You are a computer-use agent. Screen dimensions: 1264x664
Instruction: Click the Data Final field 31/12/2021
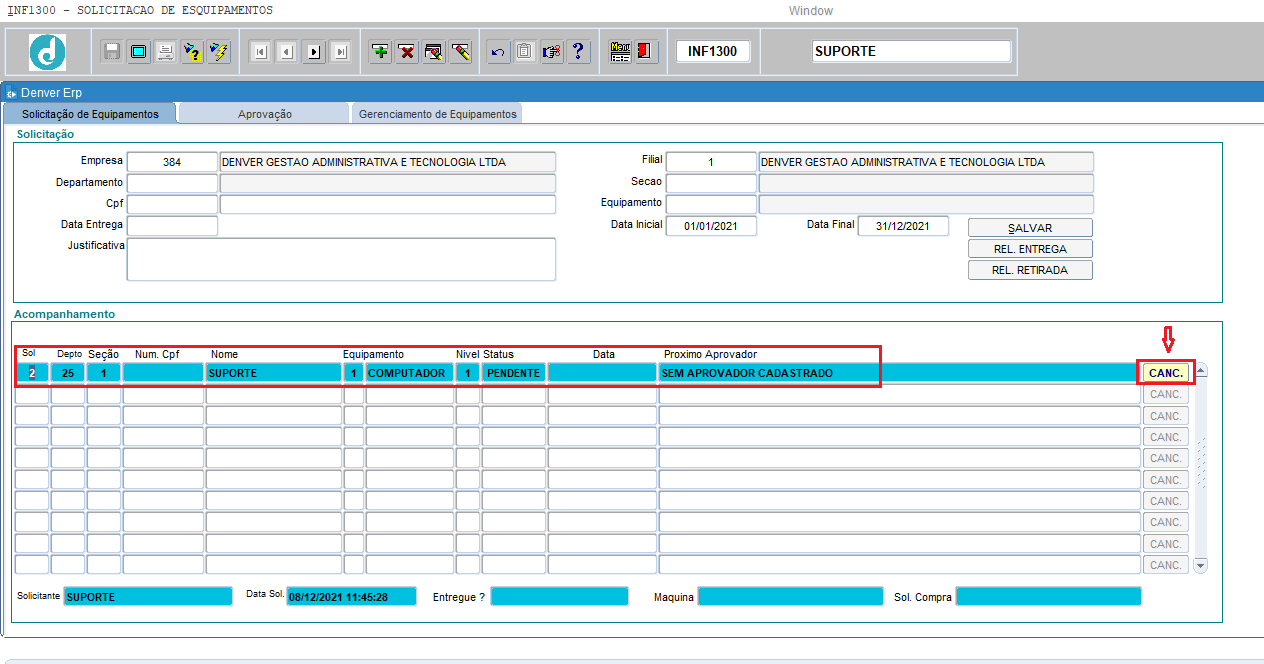coord(903,226)
